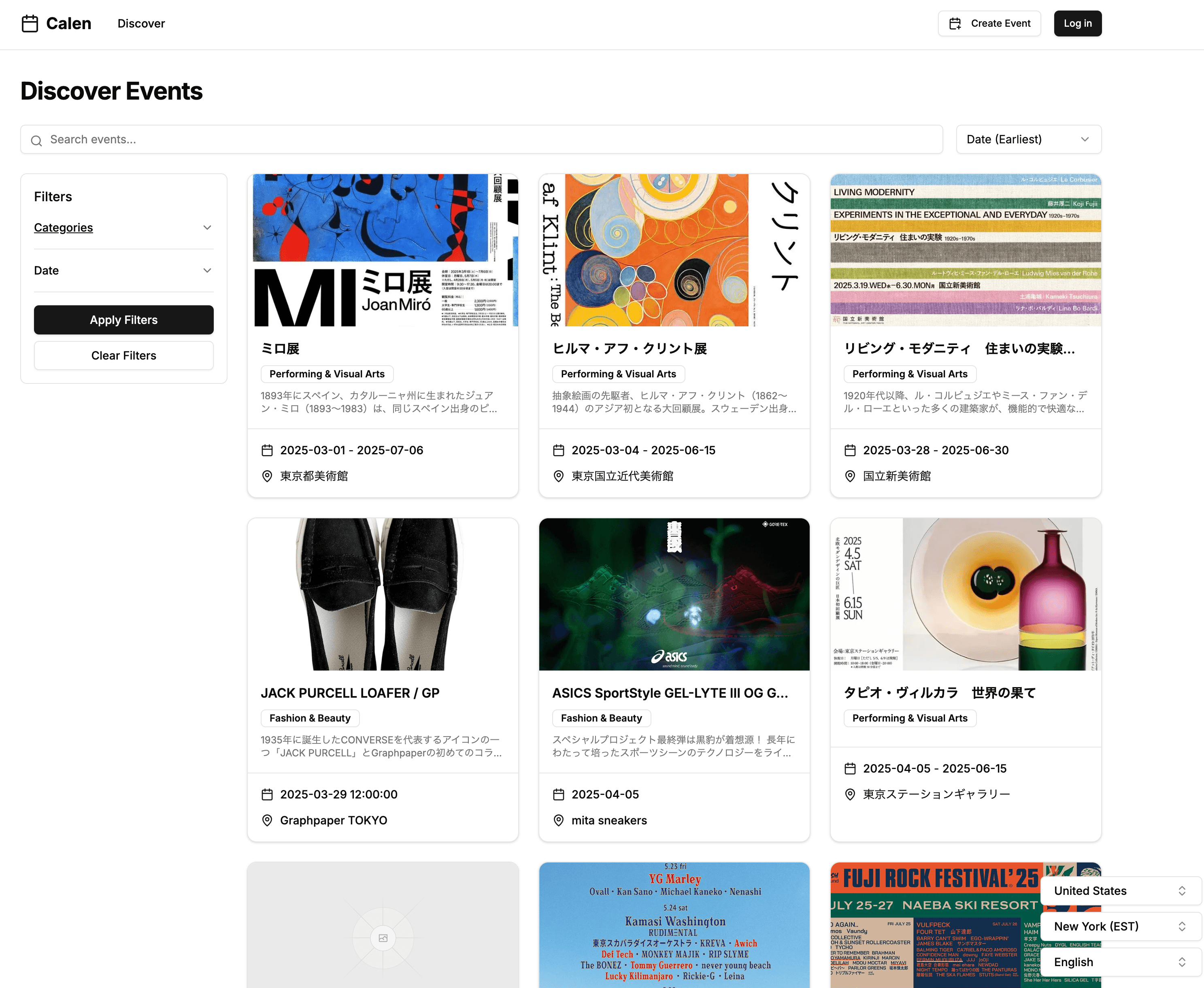Click the リビング・モダニティ event title
Image resolution: width=1204 pixels, height=988 pixels.
click(x=959, y=349)
